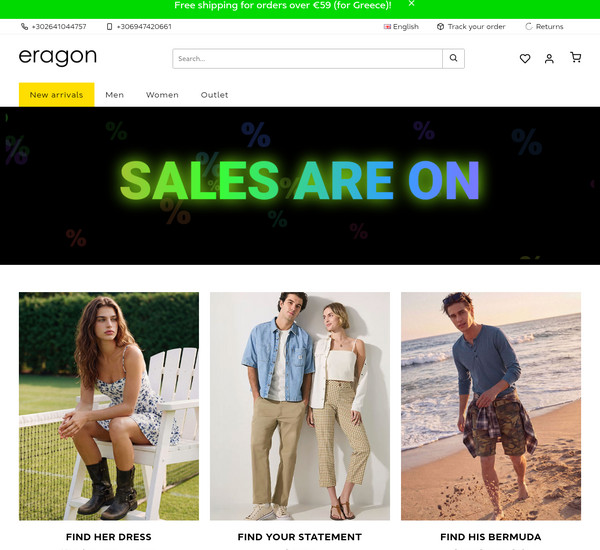The height and width of the screenshot is (550, 600).
Task: Select the New arrivals menu item
Action: click(57, 95)
